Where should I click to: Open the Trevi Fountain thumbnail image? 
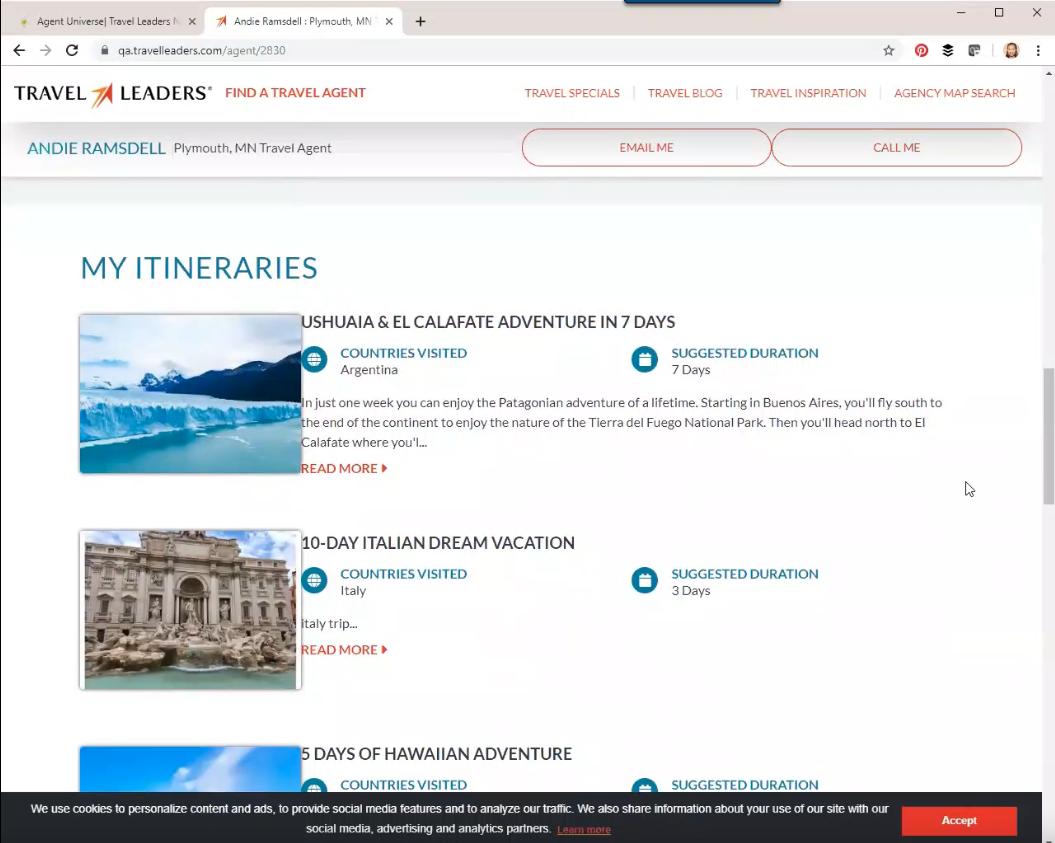tap(190, 610)
